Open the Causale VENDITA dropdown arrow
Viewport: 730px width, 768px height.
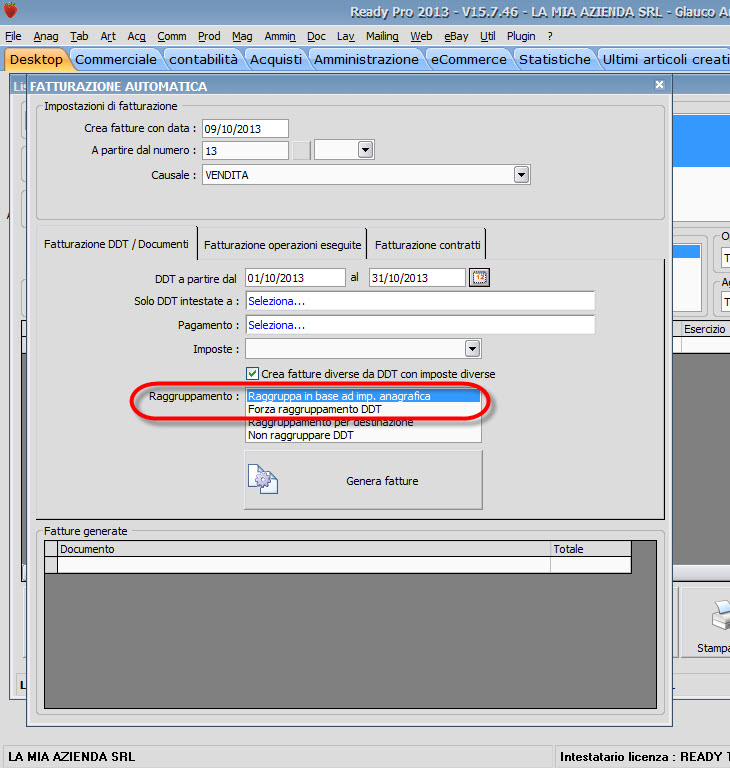pyautogui.click(x=521, y=174)
